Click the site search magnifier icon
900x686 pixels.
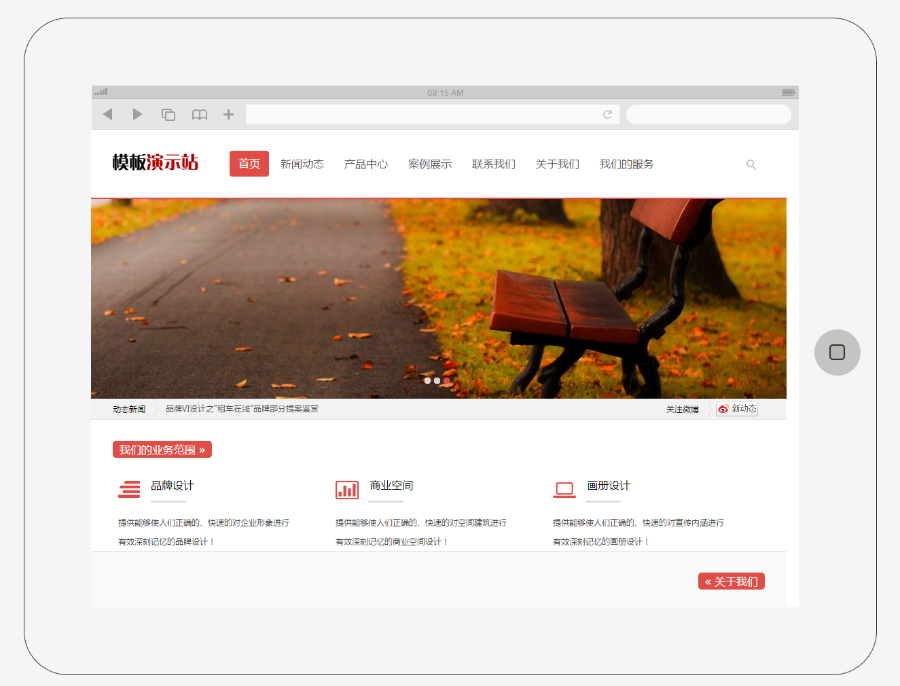(751, 165)
